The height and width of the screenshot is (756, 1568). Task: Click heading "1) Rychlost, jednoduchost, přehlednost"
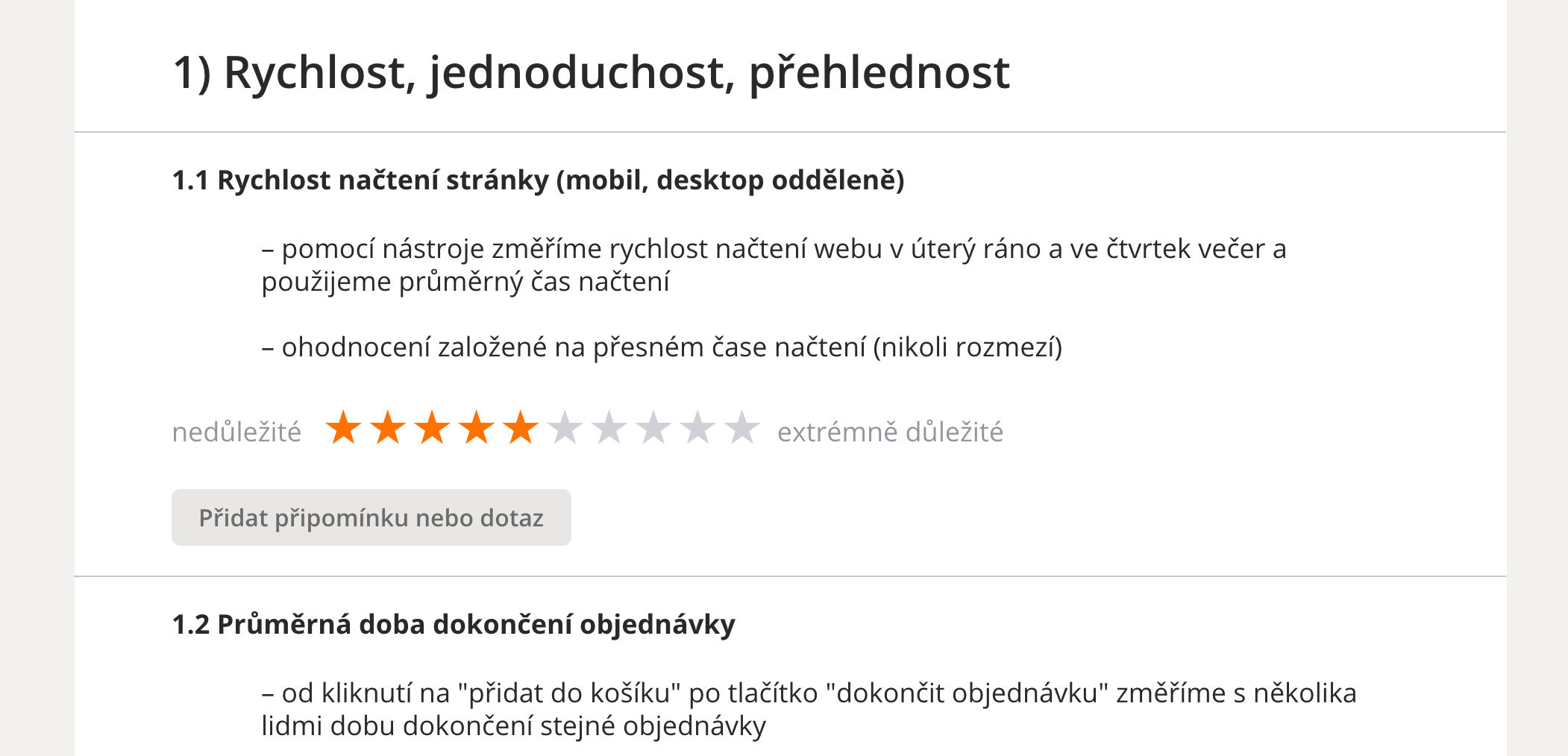pyautogui.click(x=591, y=73)
